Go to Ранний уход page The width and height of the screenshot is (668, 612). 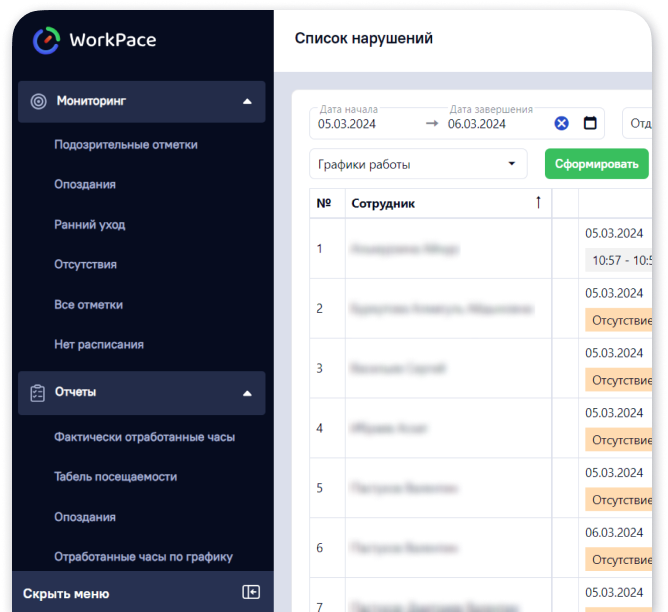pyautogui.click(x=90, y=225)
